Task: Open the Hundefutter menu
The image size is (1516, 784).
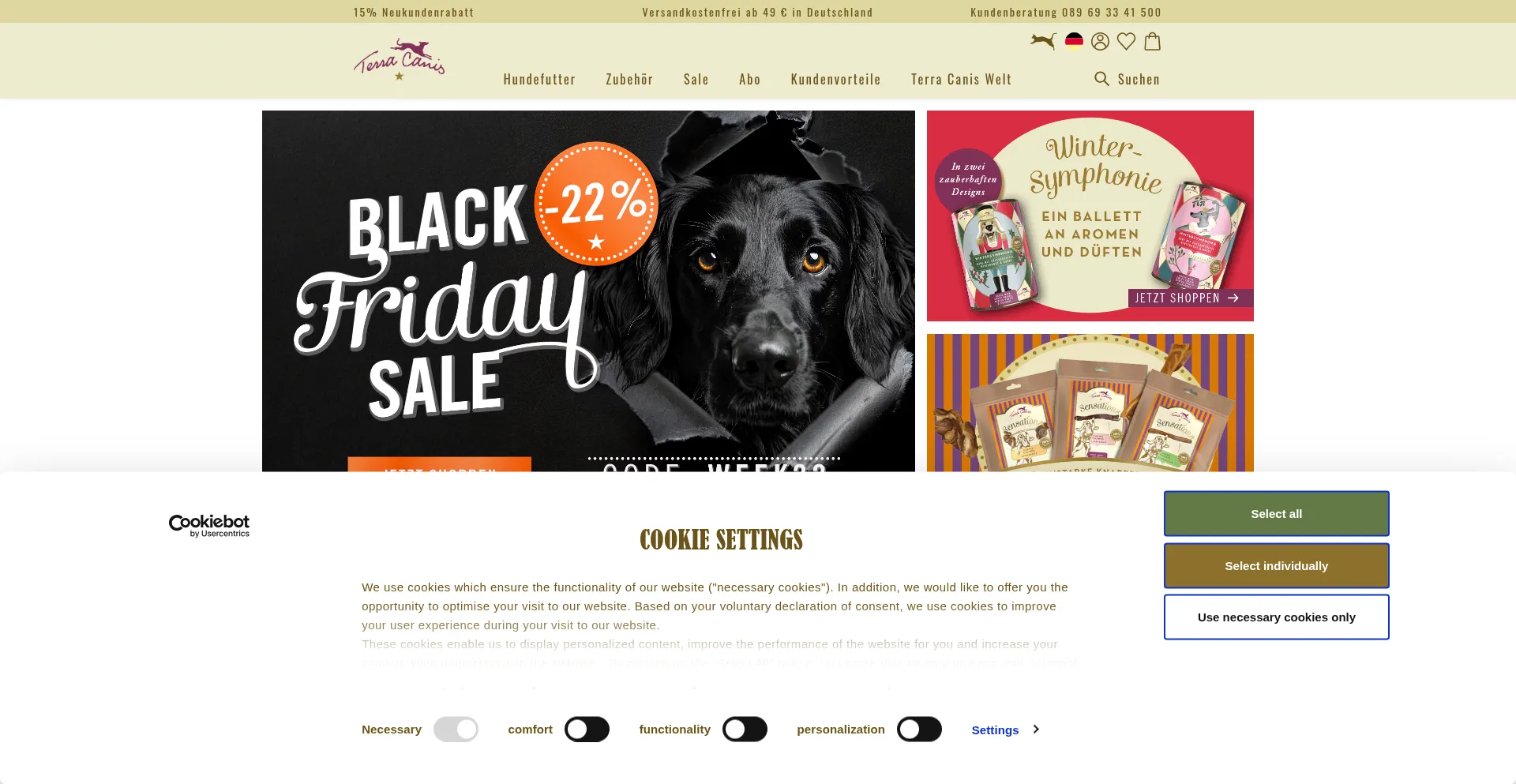Action: click(x=539, y=79)
